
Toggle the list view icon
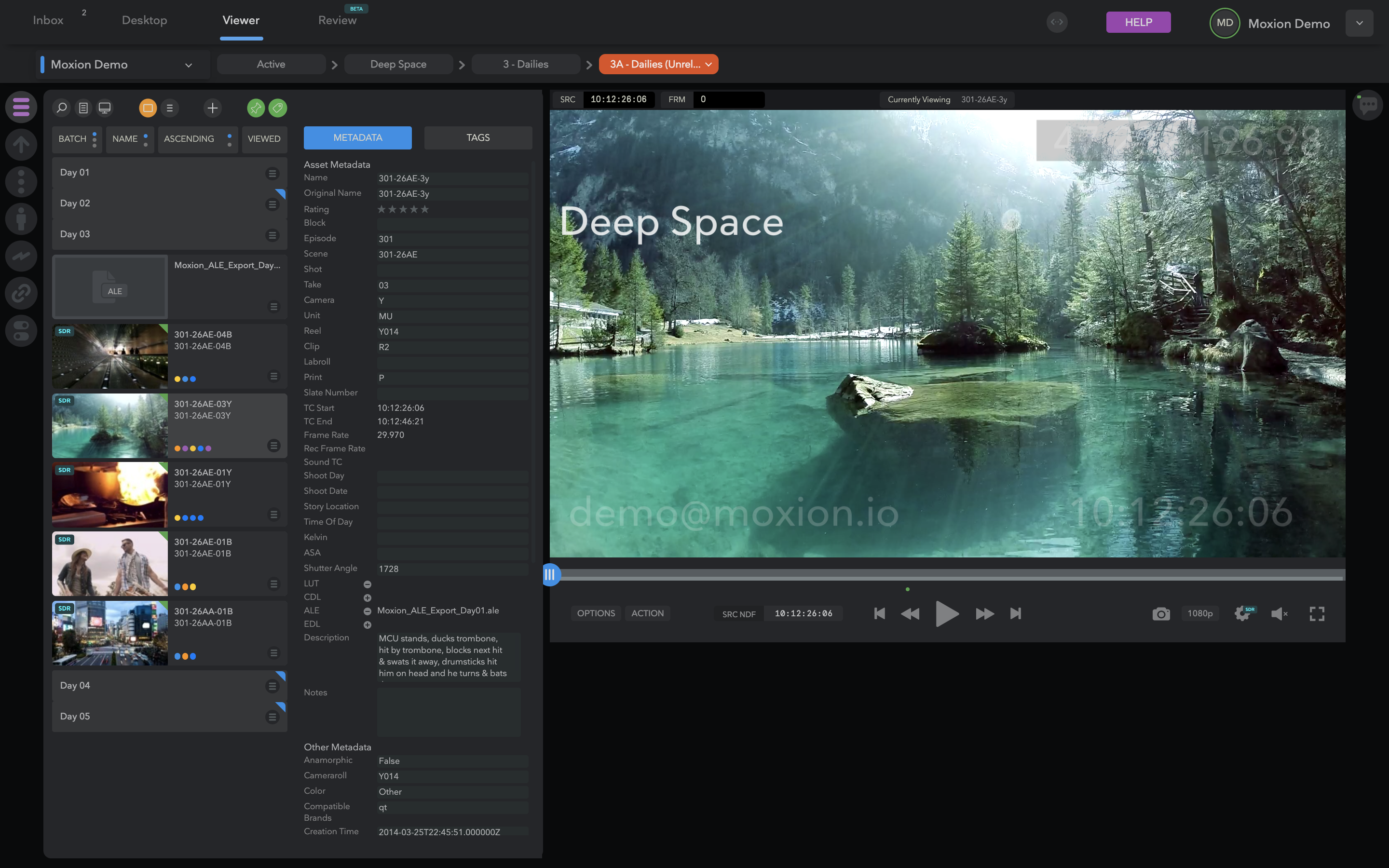click(x=169, y=108)
